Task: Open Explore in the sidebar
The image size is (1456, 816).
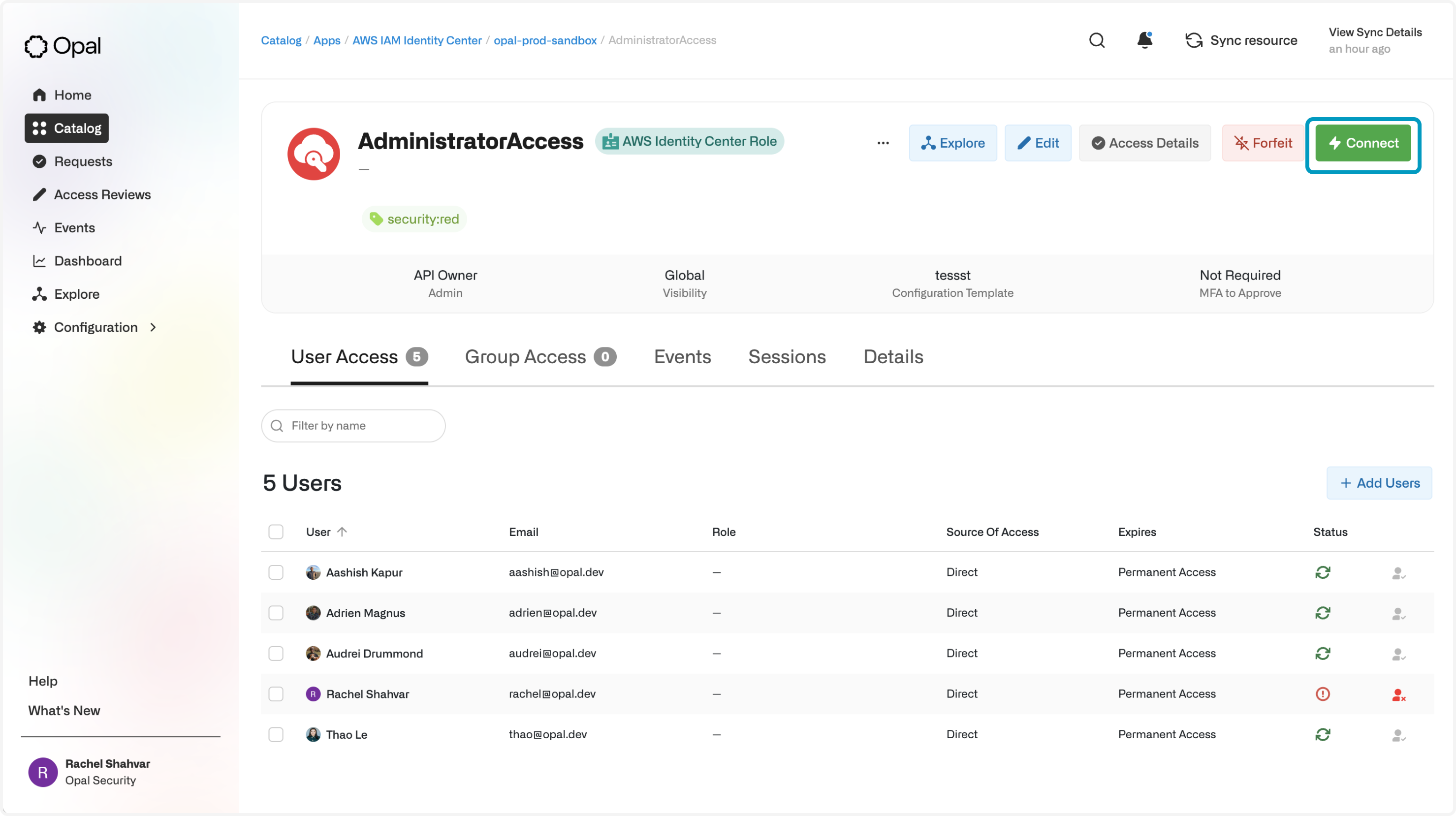Action: [66, 294]
